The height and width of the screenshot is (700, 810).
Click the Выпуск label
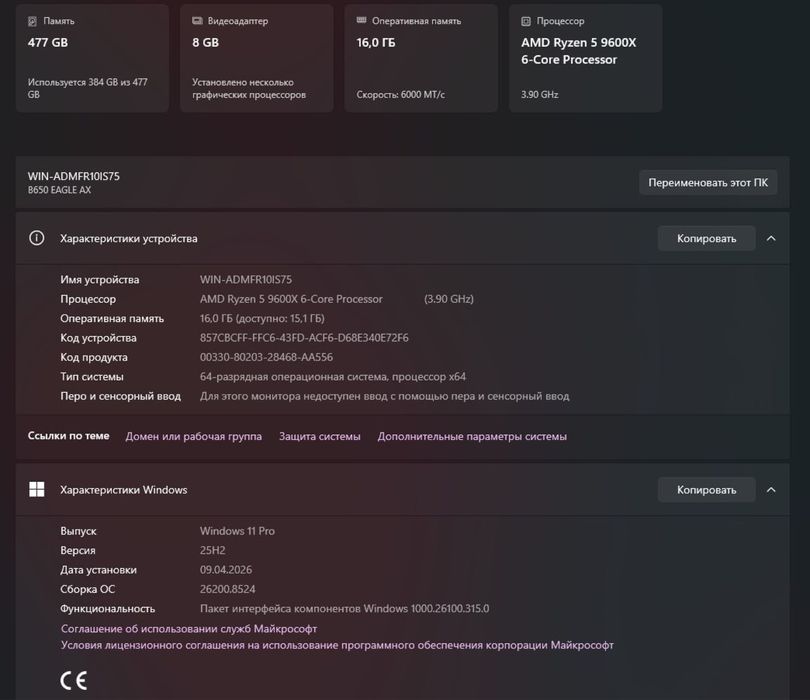[x=78, y=531]
